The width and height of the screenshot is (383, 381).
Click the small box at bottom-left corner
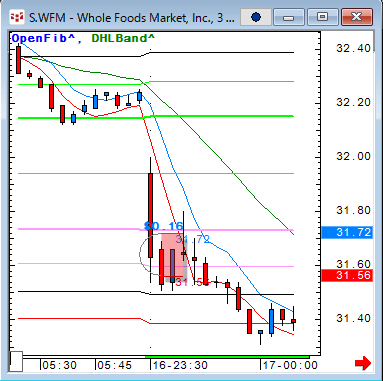pos(16,361)
